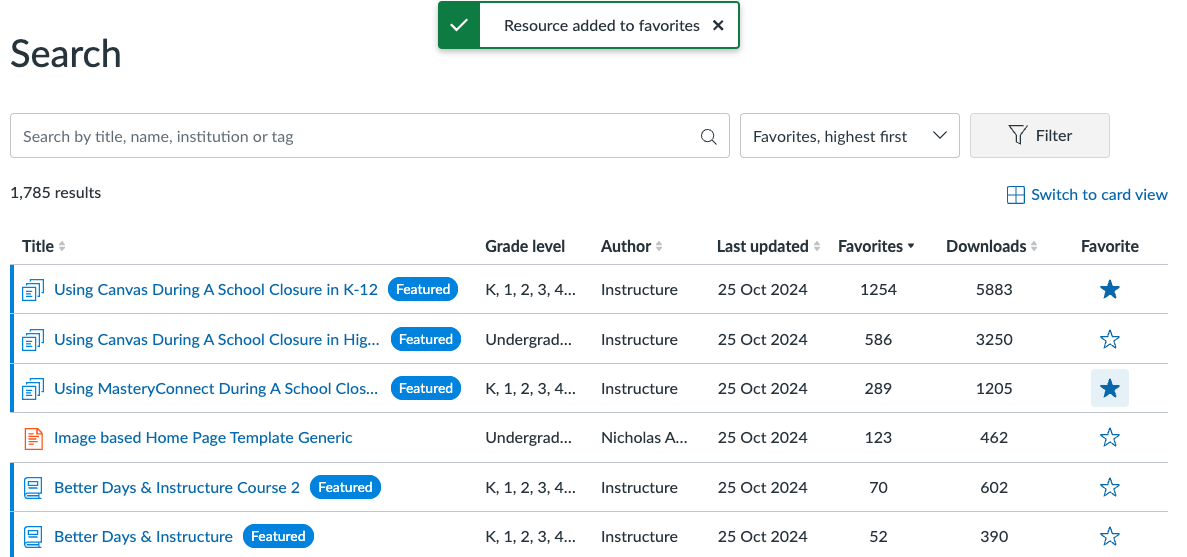Viewport: 1187px width, 557px height.
Task: Click the course icon beside Using Canvas K-12
Action: point(33,290)
